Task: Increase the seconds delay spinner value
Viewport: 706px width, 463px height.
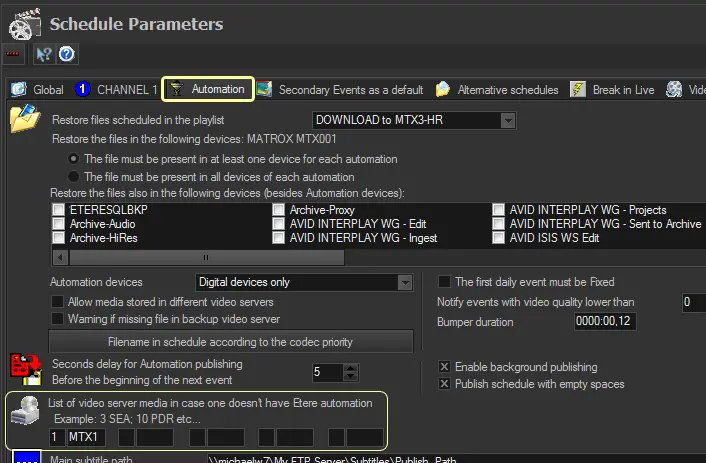Action: (350, 367)
